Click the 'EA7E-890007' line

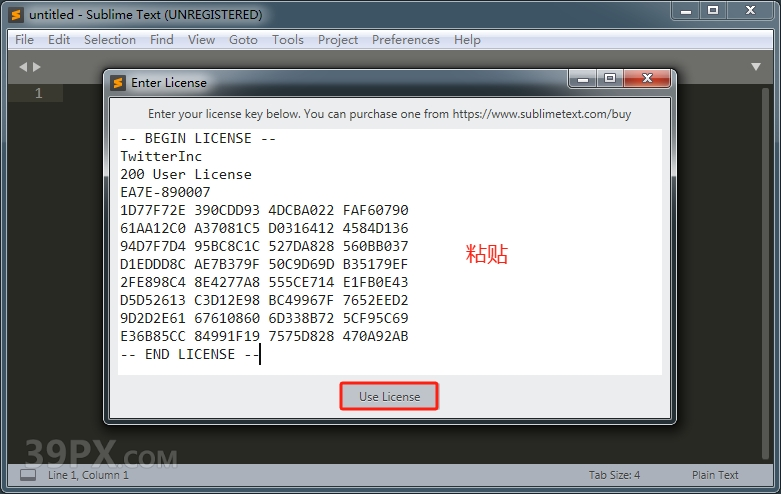click(x=165, y=192)
